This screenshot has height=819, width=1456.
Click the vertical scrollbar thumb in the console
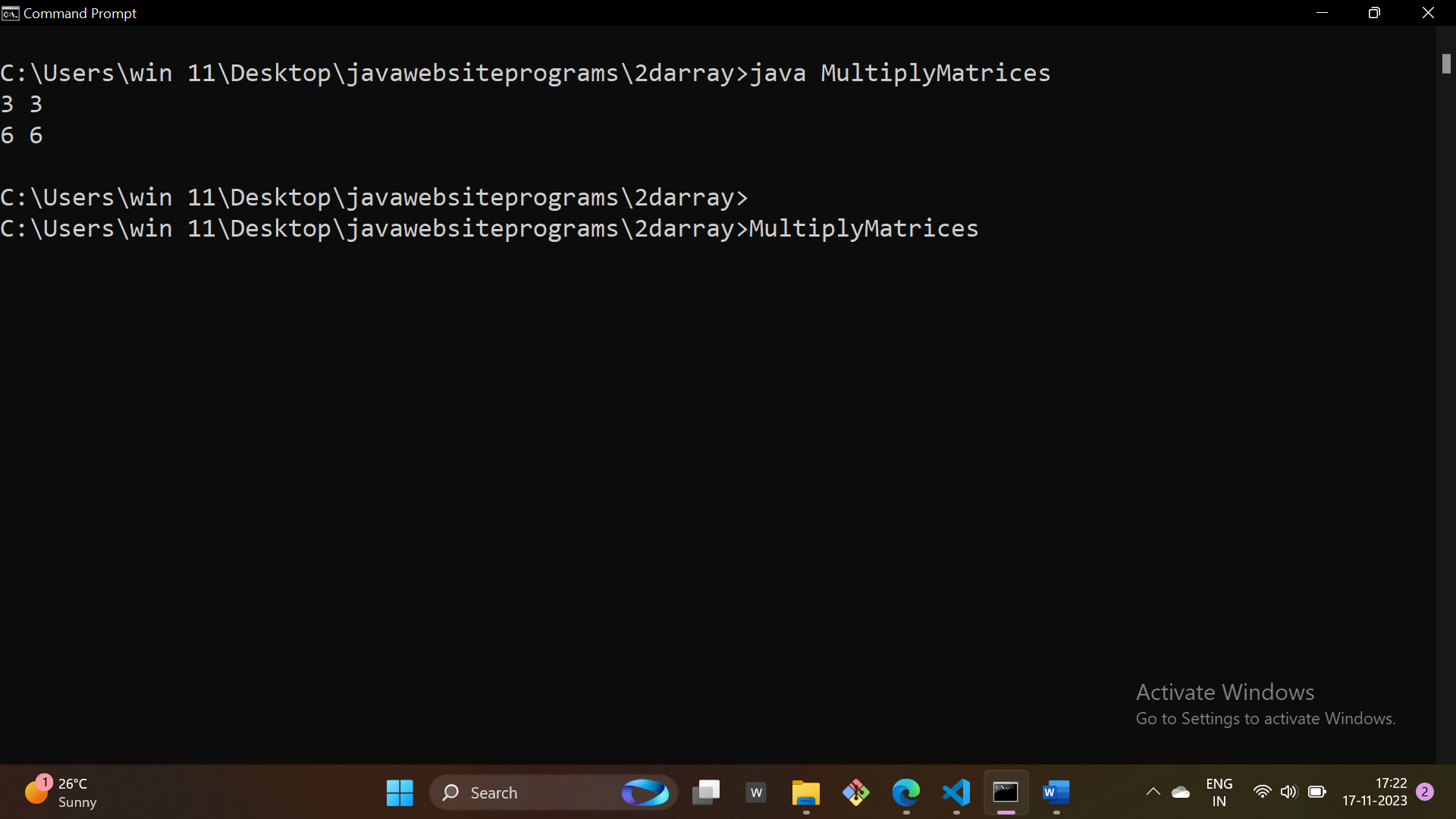coord(1446,64)
